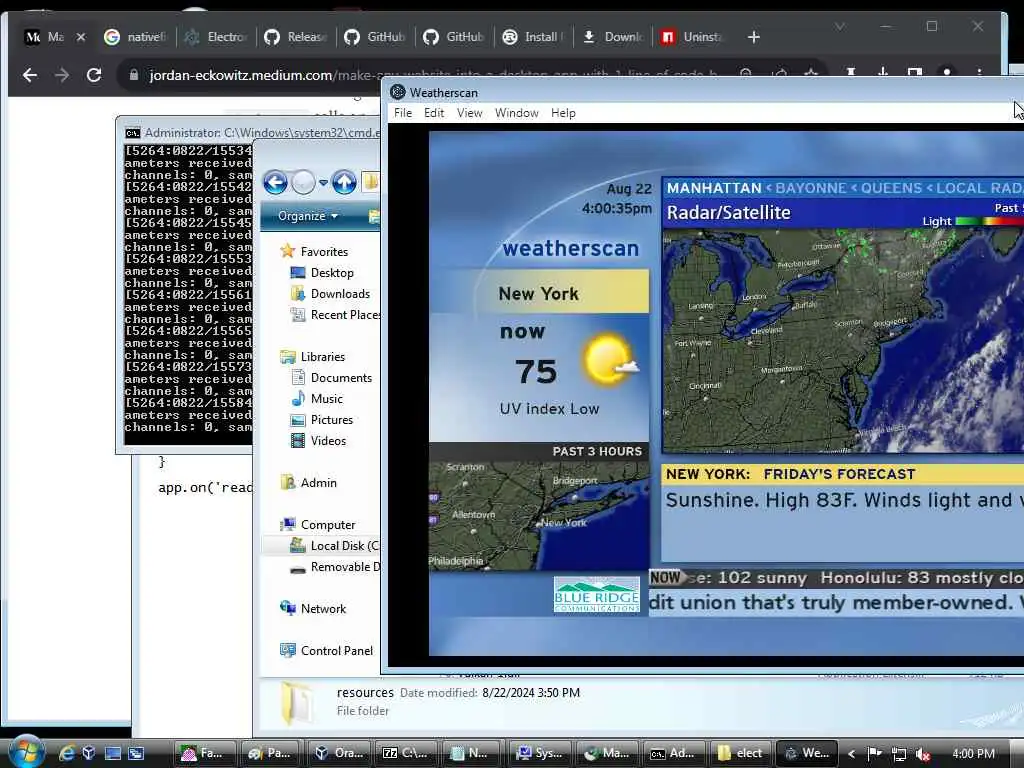Open the Documents library
1024x768 pixels.
tap(331, 377)
